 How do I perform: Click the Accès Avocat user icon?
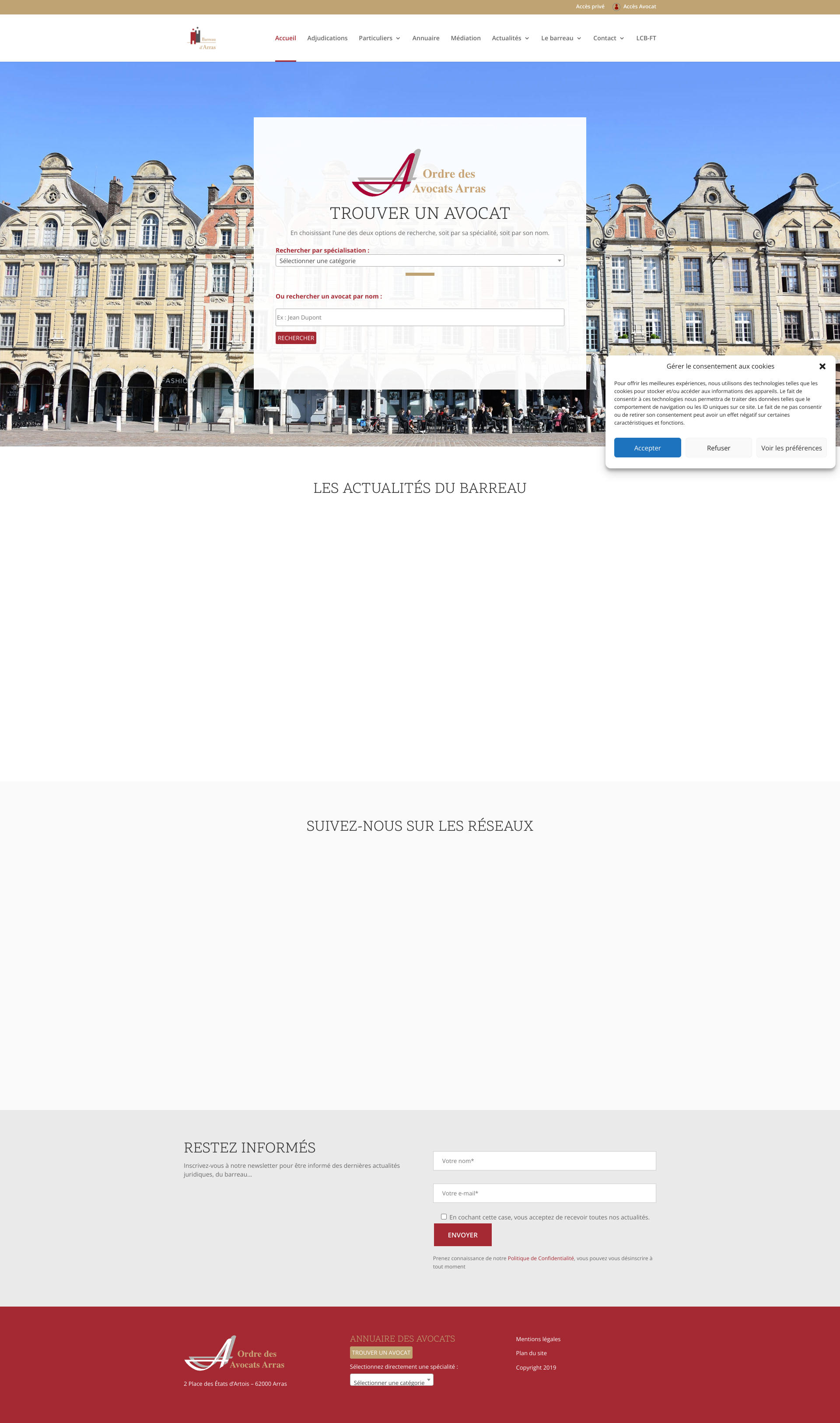[x=616, y=7]
